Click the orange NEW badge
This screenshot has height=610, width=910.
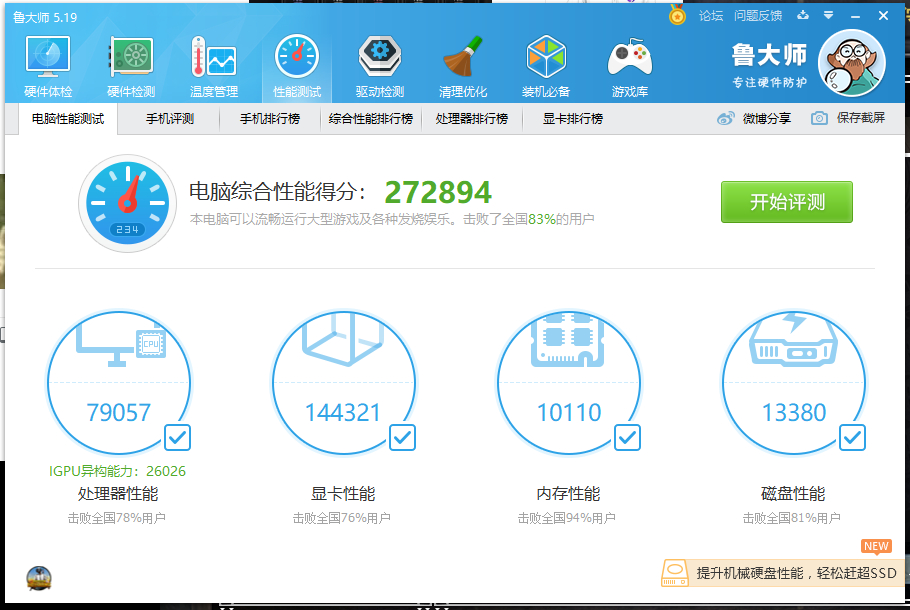[x=876, y=546]
